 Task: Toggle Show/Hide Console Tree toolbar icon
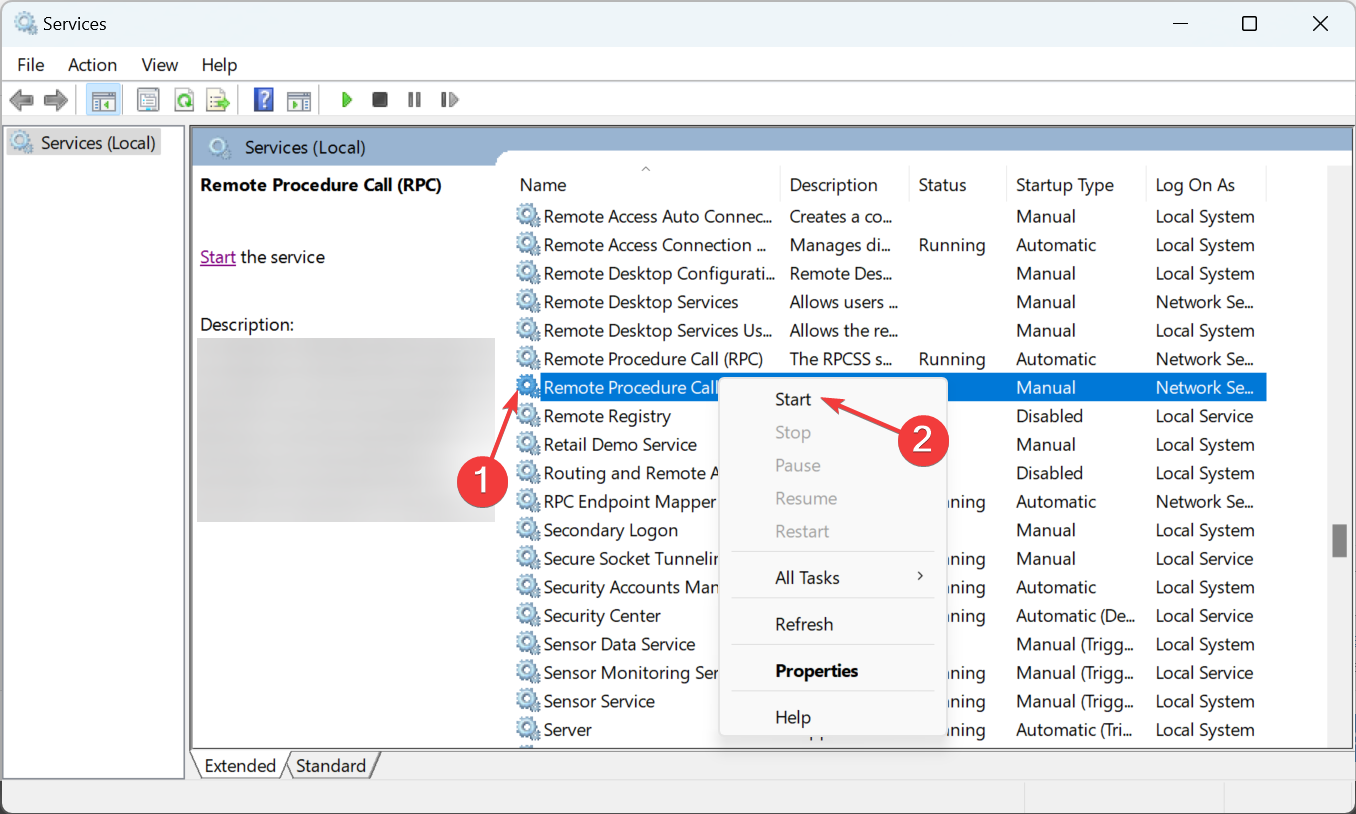pos(103,100)
